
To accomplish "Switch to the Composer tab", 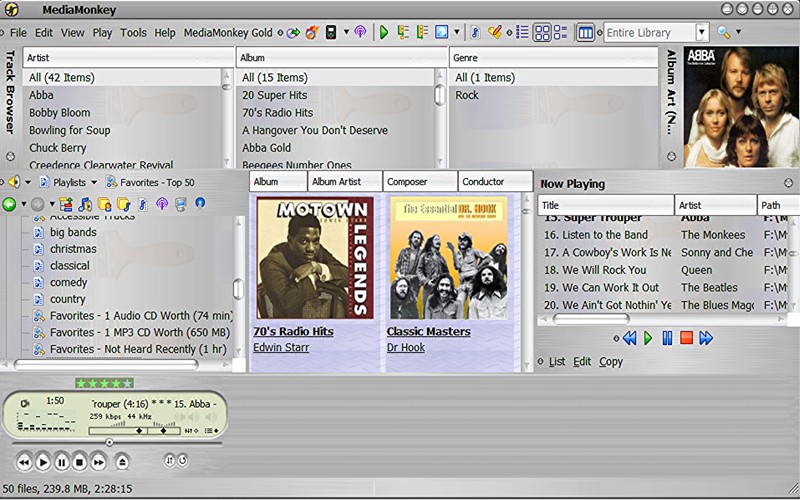I will tap(407, 182).
